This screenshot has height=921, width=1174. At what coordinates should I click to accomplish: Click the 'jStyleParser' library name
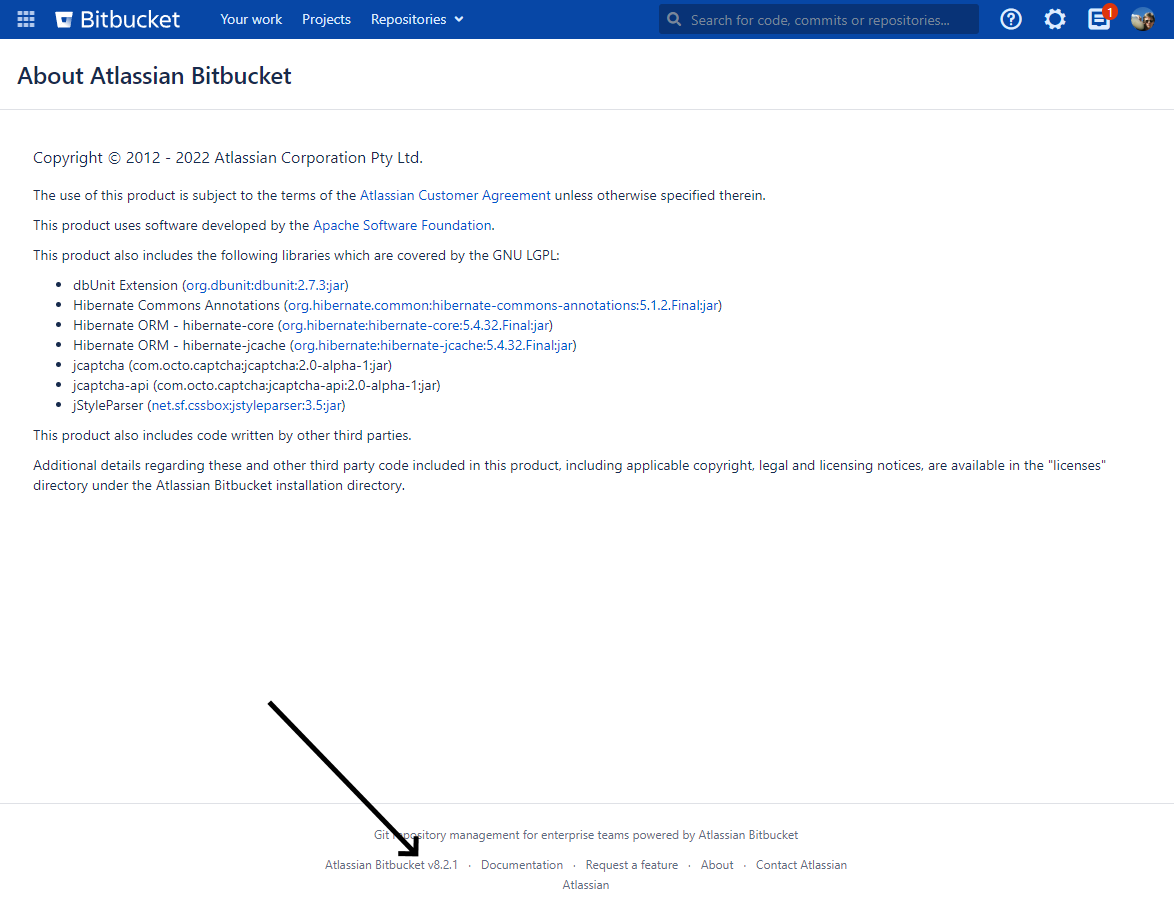pos(108,405)
